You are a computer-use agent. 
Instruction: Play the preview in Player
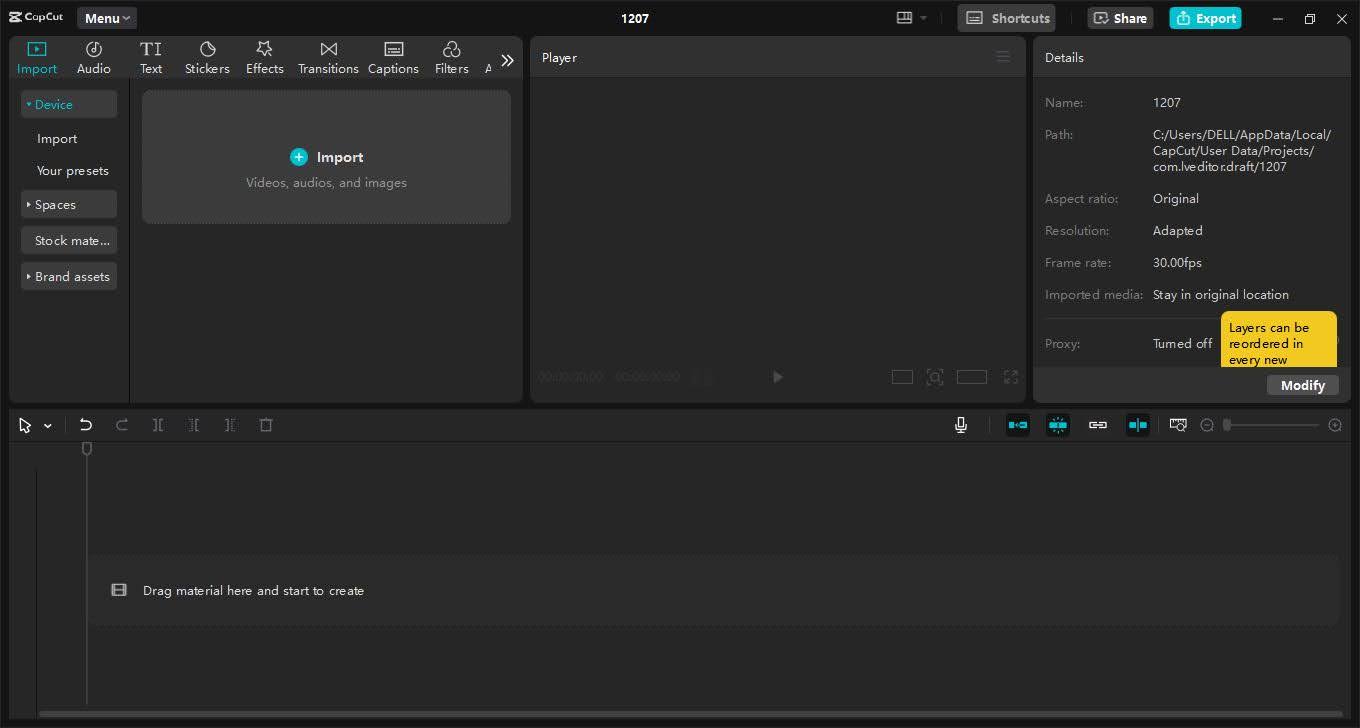coord(777,377)
